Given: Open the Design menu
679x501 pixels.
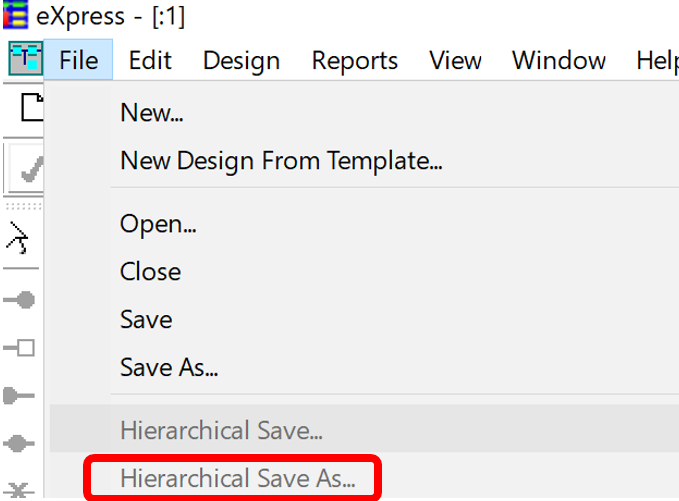Looking at the screenshot, I should pos(242,60).
